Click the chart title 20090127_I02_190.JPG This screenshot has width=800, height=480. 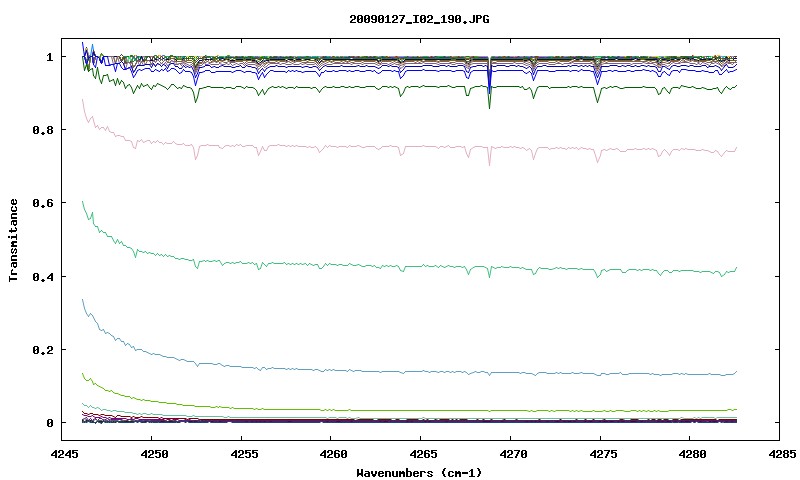(419, 19)
